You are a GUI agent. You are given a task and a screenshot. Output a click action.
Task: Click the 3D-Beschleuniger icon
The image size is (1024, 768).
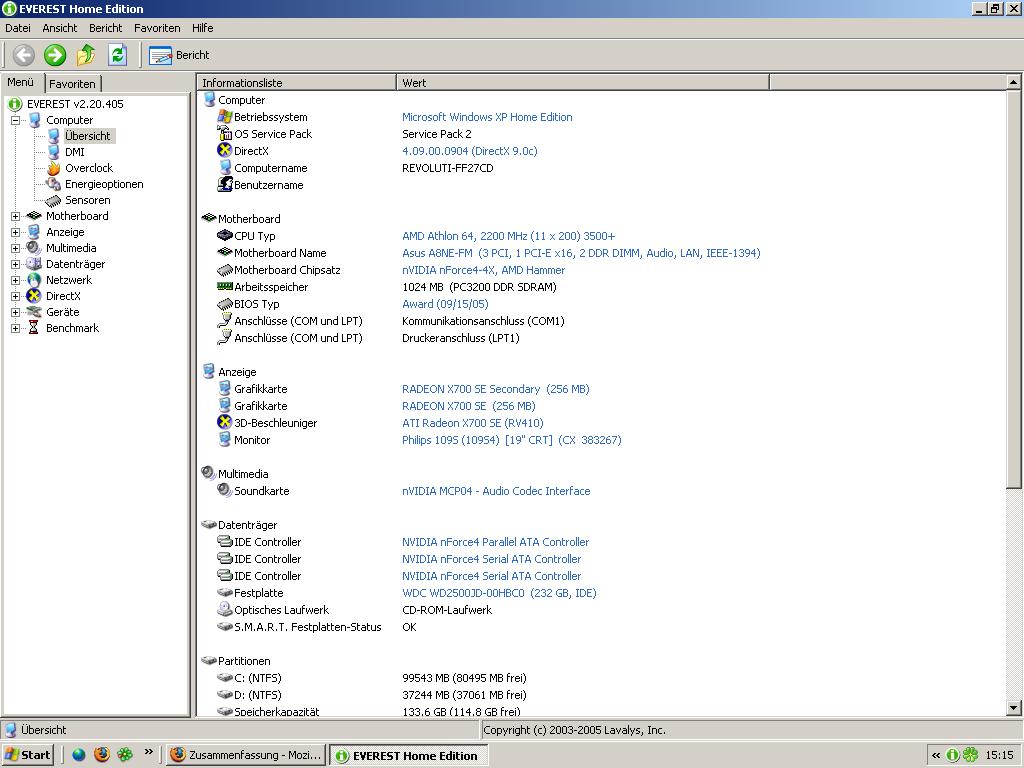coord(225,422)
